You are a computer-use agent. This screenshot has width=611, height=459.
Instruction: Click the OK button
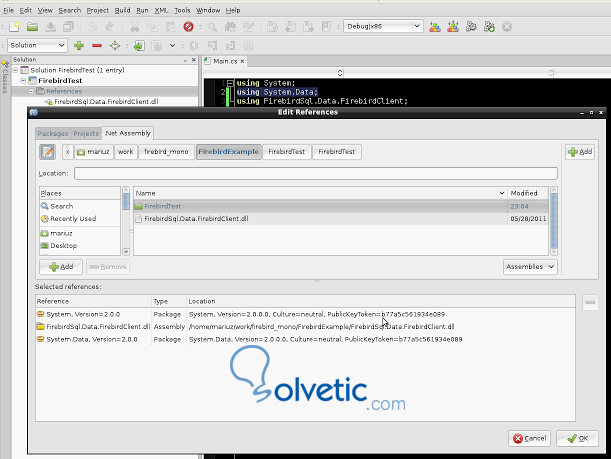[x=577, y=439]
